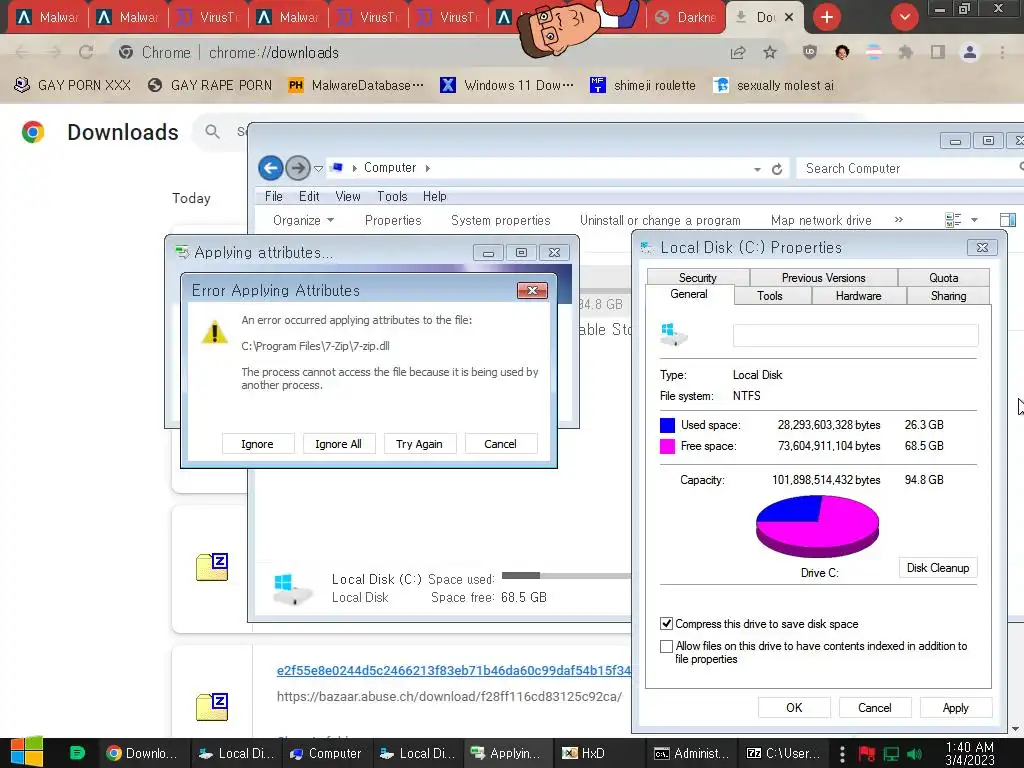
Task: Open the e2f55e8e0244… download file link
Action: [454, 670]
